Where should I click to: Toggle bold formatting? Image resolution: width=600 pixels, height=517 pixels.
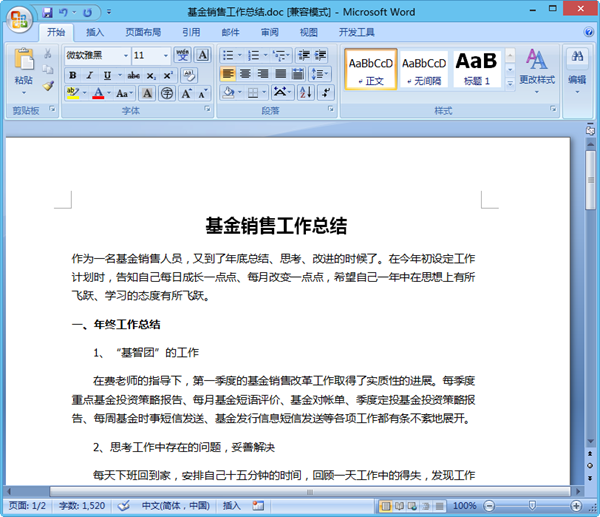[73, 75]
